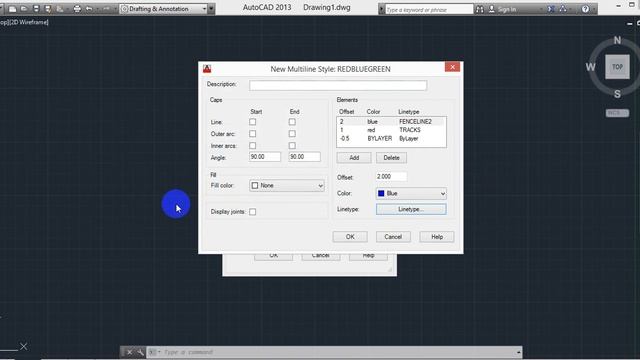Confirm the multiline style with OK
This screenshot has width=640, height=360.
[x=350, y=237]
